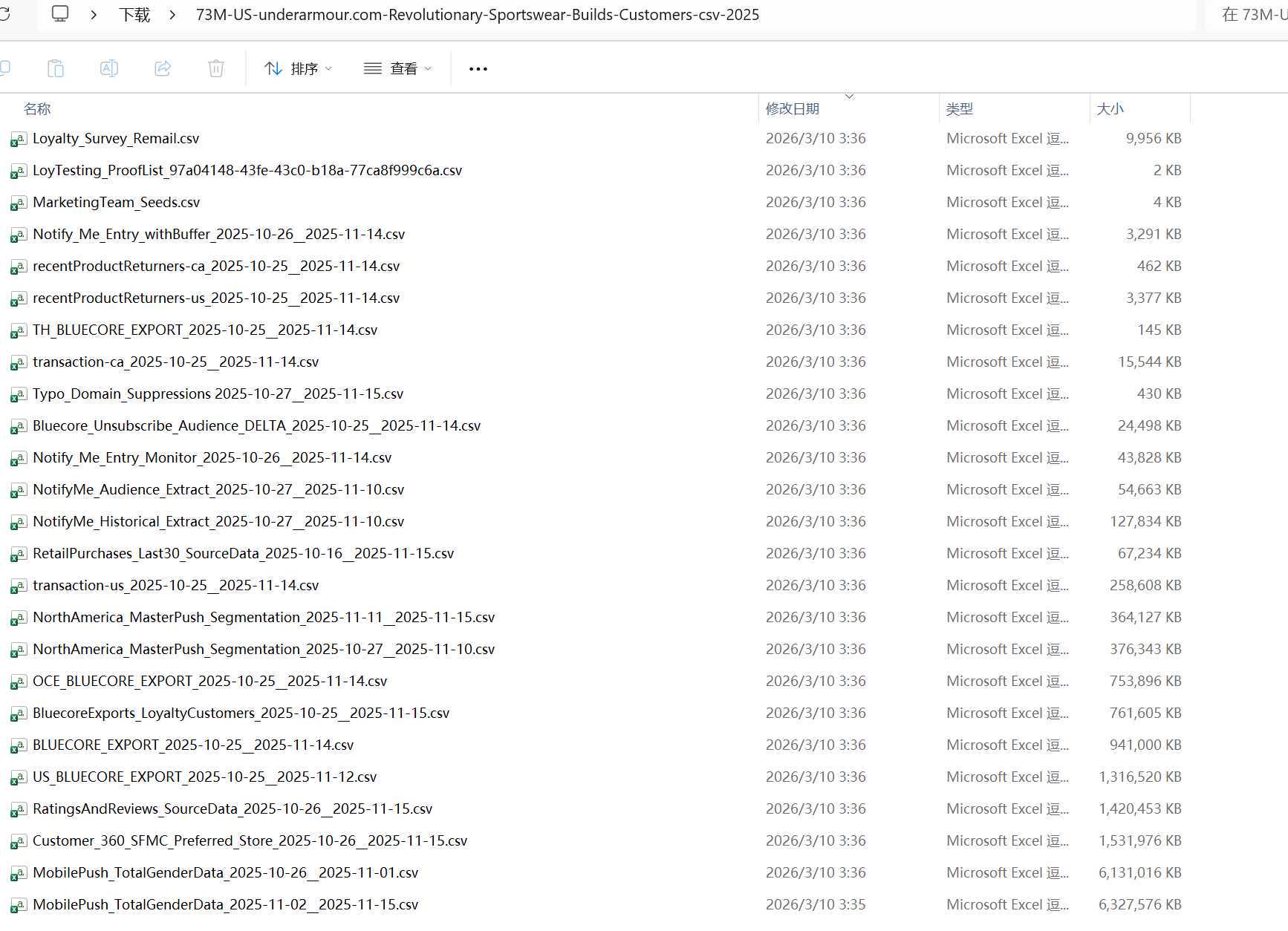
Task: Click the file icon of recentProductReturners-ca CSV
Action: [x=19, y=267]
